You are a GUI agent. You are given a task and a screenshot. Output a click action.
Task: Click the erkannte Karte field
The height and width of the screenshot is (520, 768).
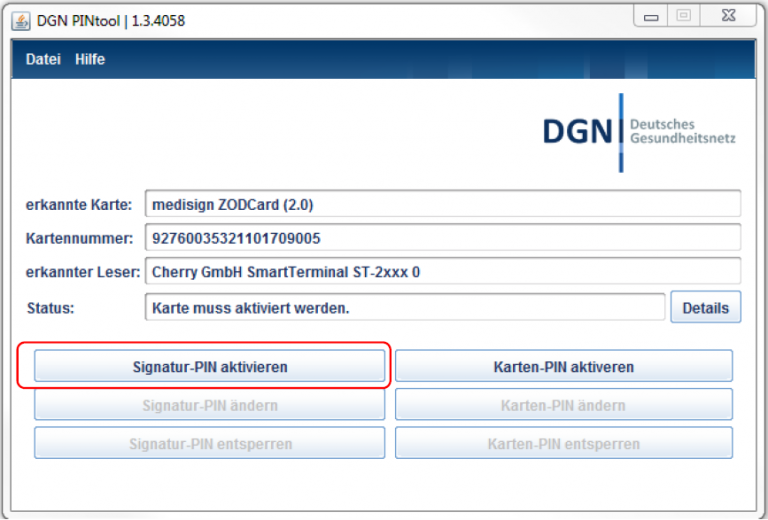click(x=443, y=204)
